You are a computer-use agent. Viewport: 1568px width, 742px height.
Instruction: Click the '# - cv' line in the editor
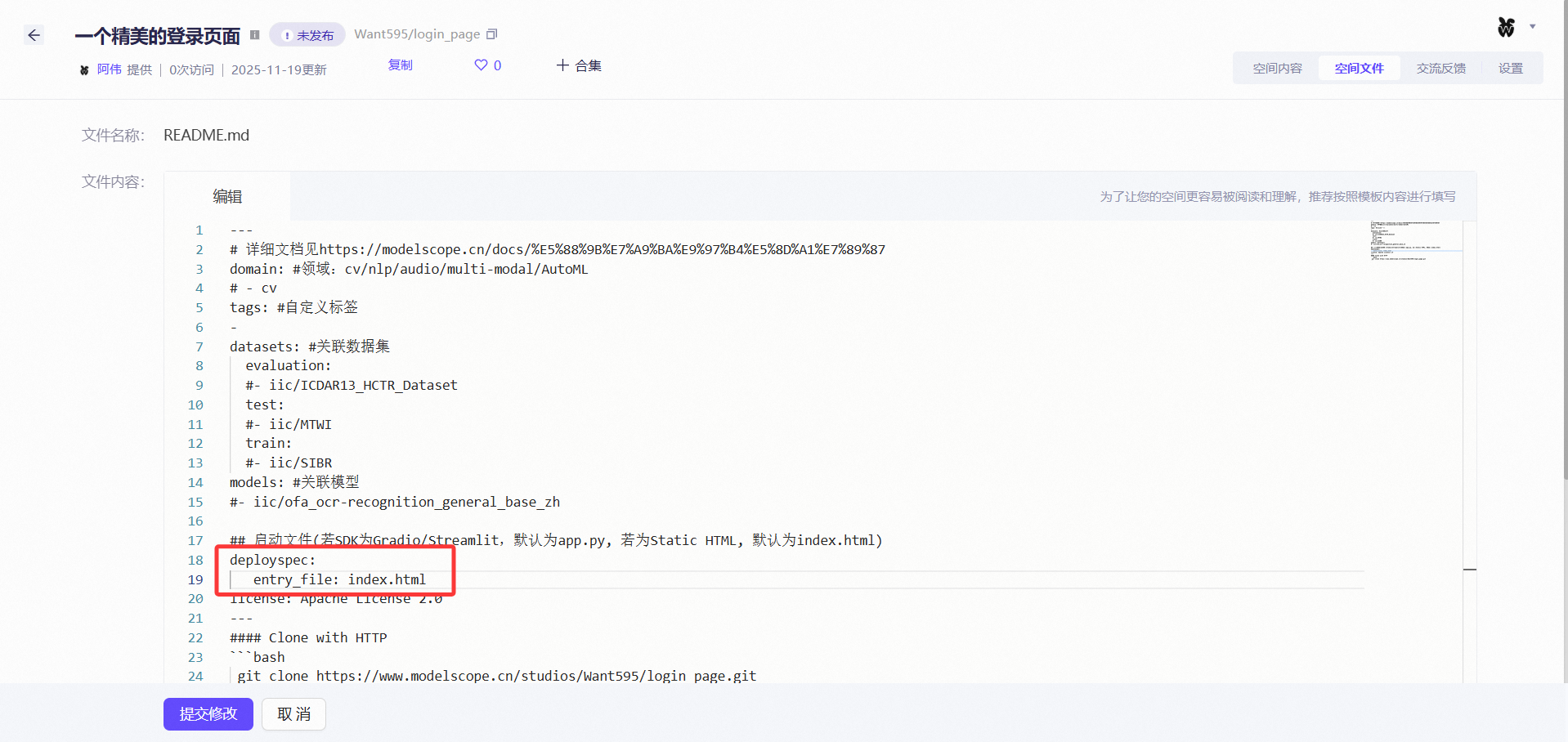coord(253,288)
